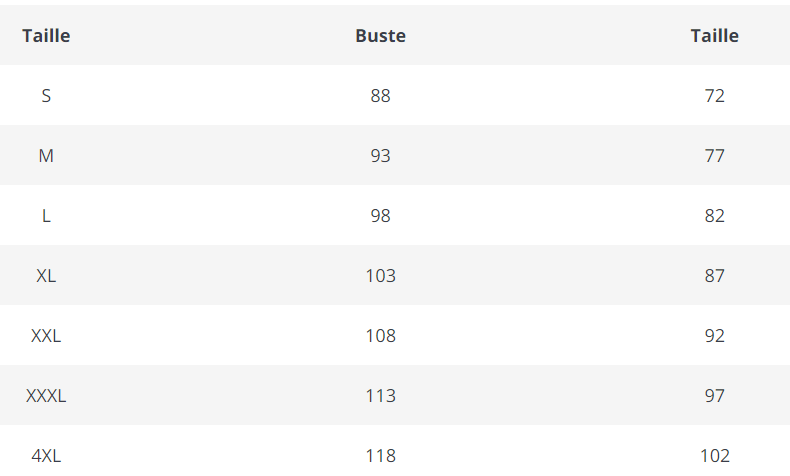Click bust value 88 in S row
The height and width of the screenshot is (476, 790).
click(x=380, y=96)
